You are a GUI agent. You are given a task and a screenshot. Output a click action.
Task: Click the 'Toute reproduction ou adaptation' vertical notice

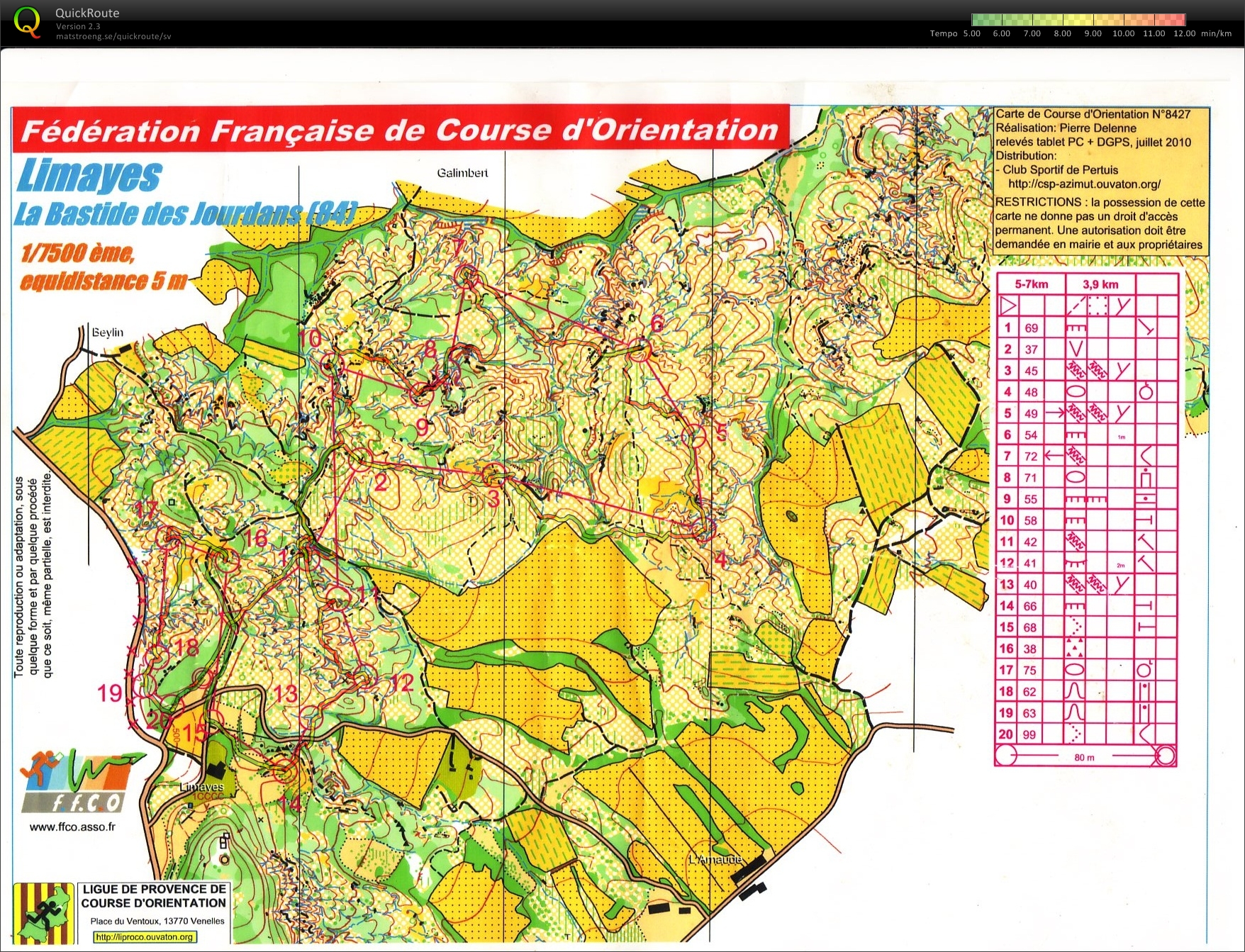(33, 575)
